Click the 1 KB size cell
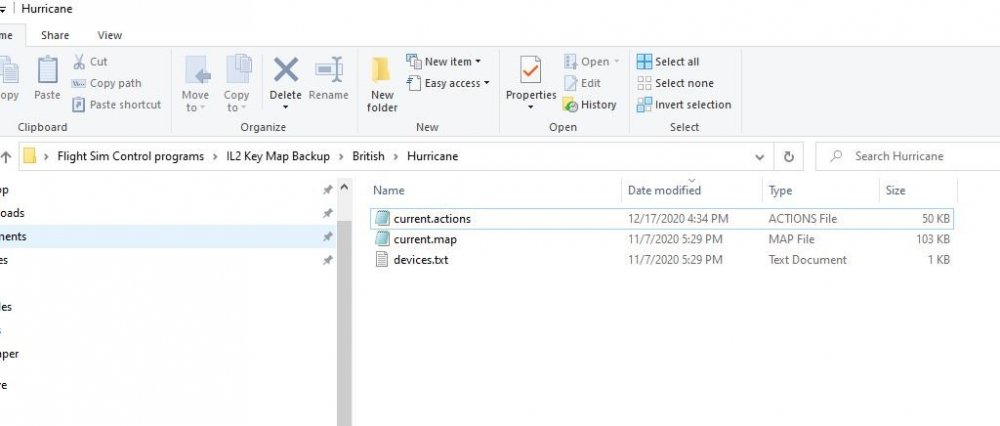 point(939,260)
